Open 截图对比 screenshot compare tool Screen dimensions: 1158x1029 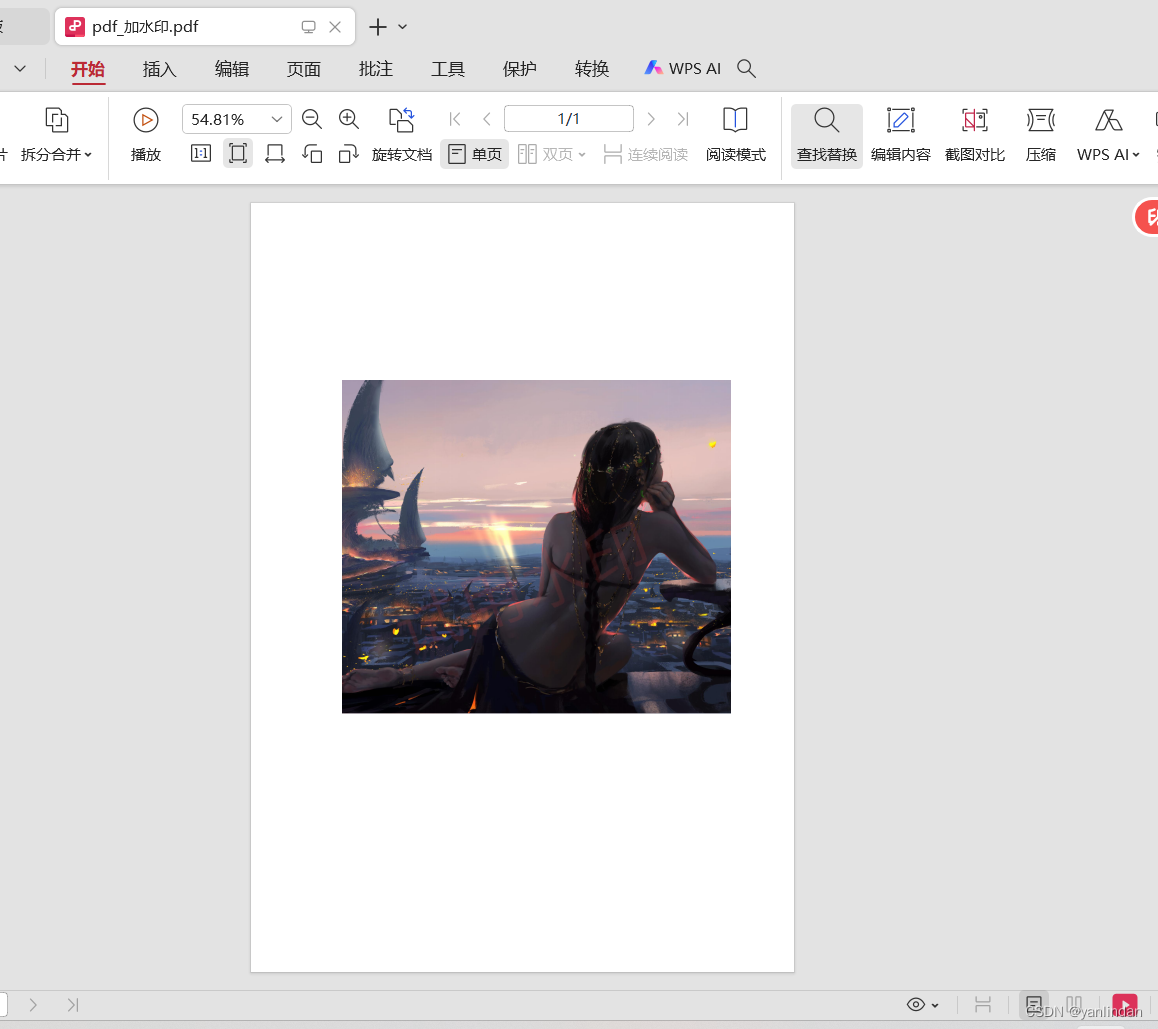(x=975, y=135)
